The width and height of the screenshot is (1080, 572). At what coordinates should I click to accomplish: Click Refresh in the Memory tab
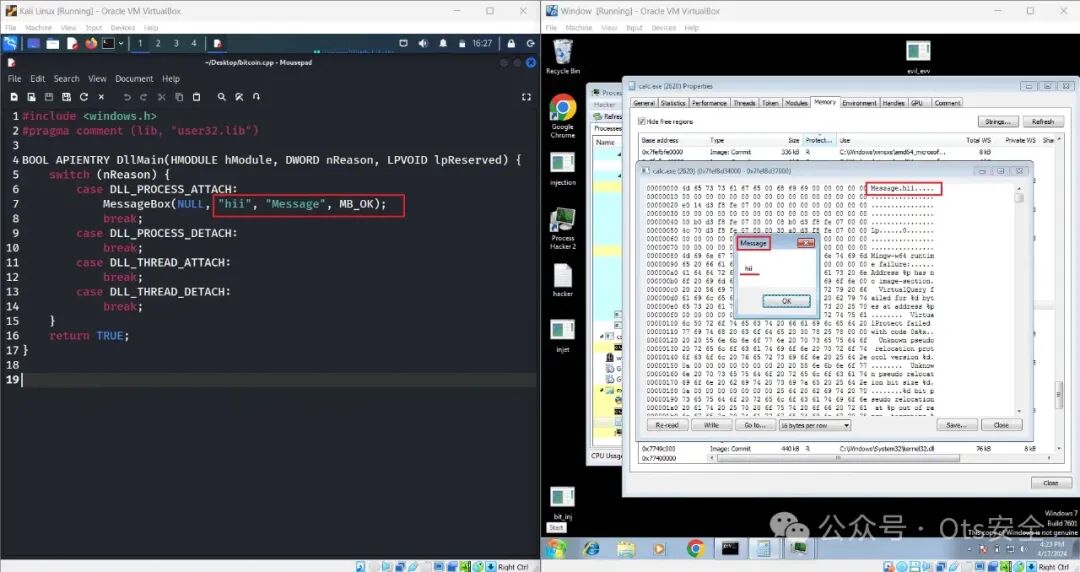1043,121
